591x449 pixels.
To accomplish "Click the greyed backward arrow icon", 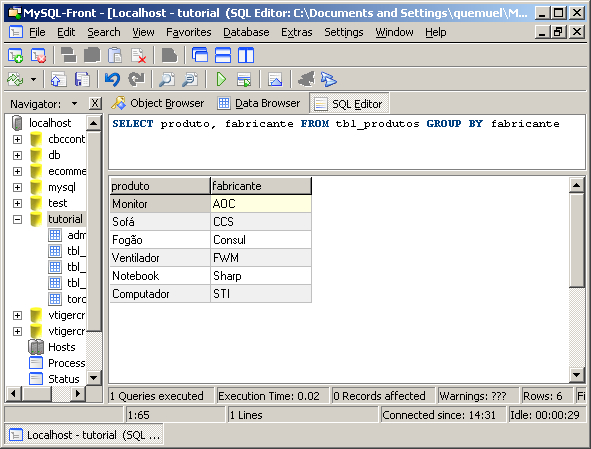I will (306, 80).
